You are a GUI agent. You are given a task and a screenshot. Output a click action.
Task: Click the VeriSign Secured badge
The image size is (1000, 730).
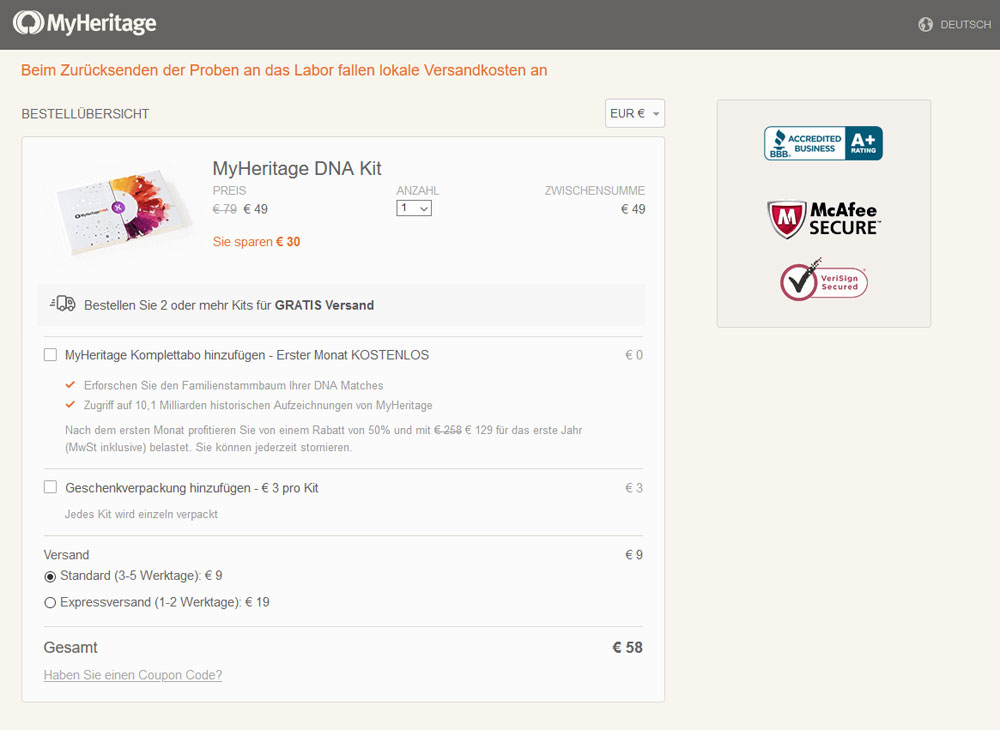coord(823,280)
